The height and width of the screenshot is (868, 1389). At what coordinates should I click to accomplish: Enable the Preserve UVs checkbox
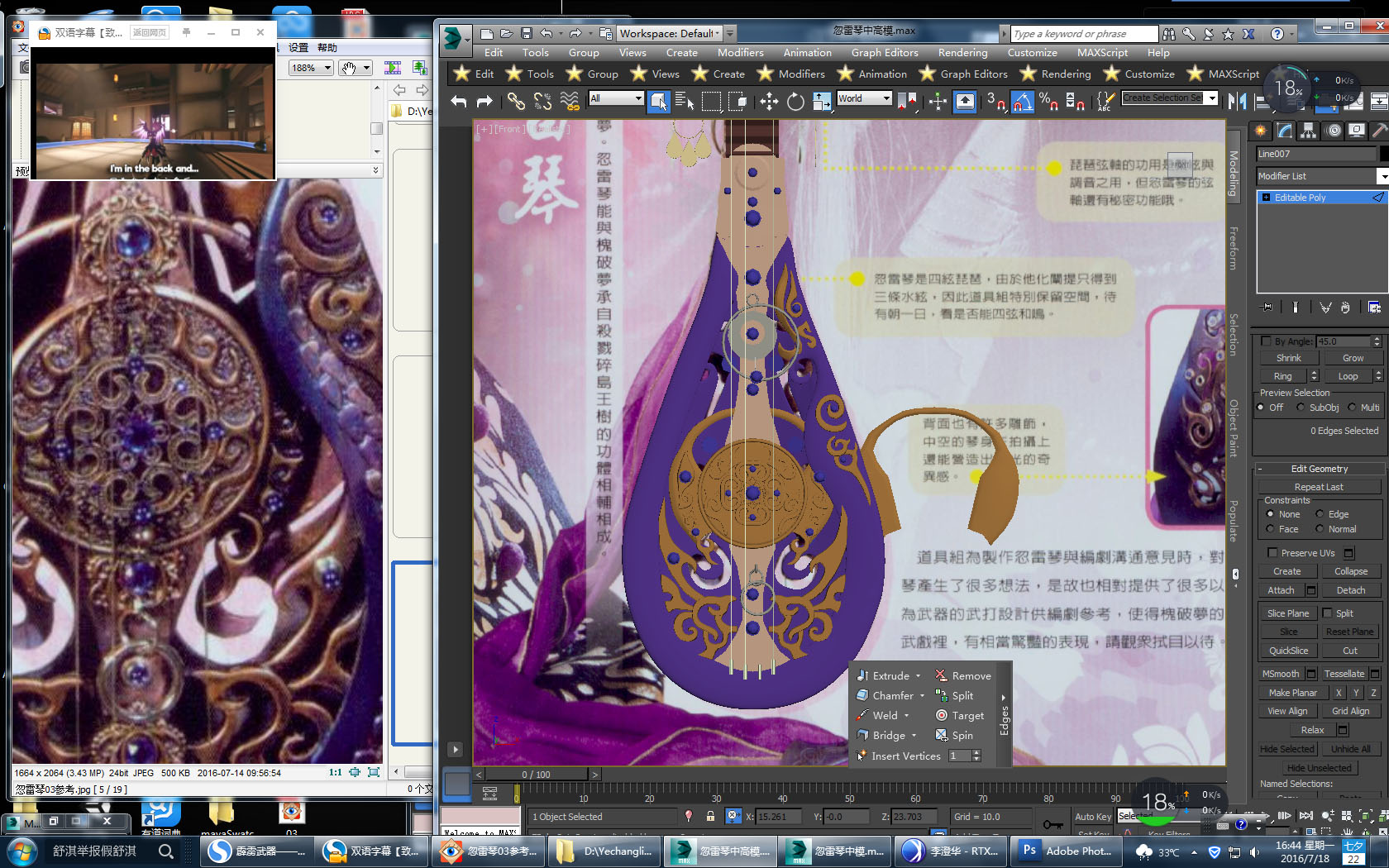[x=1272, y=553]
